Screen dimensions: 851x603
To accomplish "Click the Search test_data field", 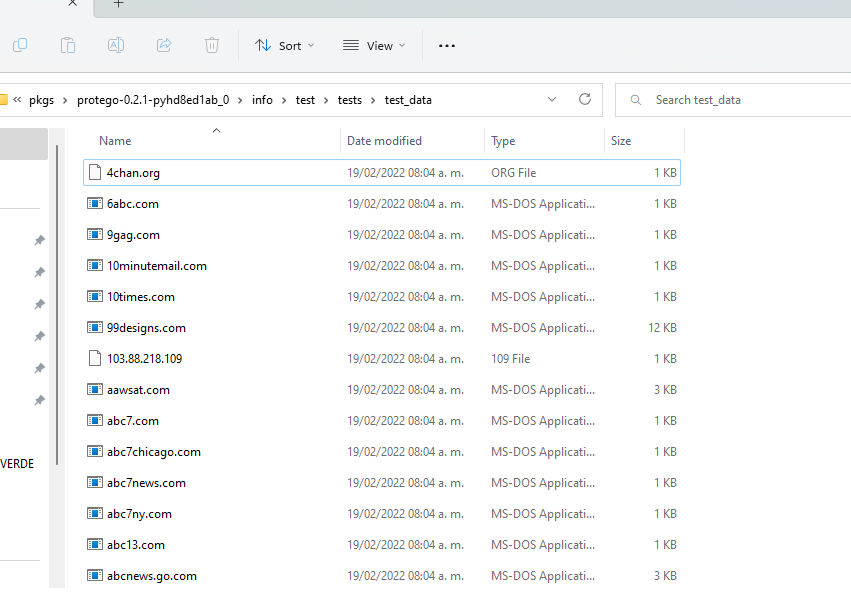I will click(733, 100).
